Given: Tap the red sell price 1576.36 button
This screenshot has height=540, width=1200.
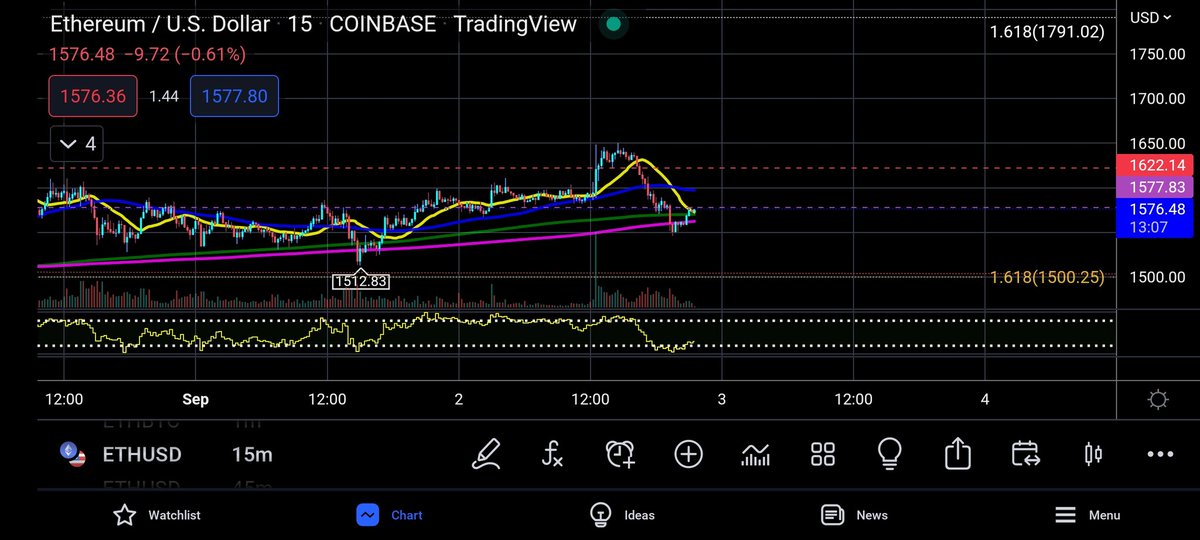Looking at the screenshot, I should click(93, 96).
